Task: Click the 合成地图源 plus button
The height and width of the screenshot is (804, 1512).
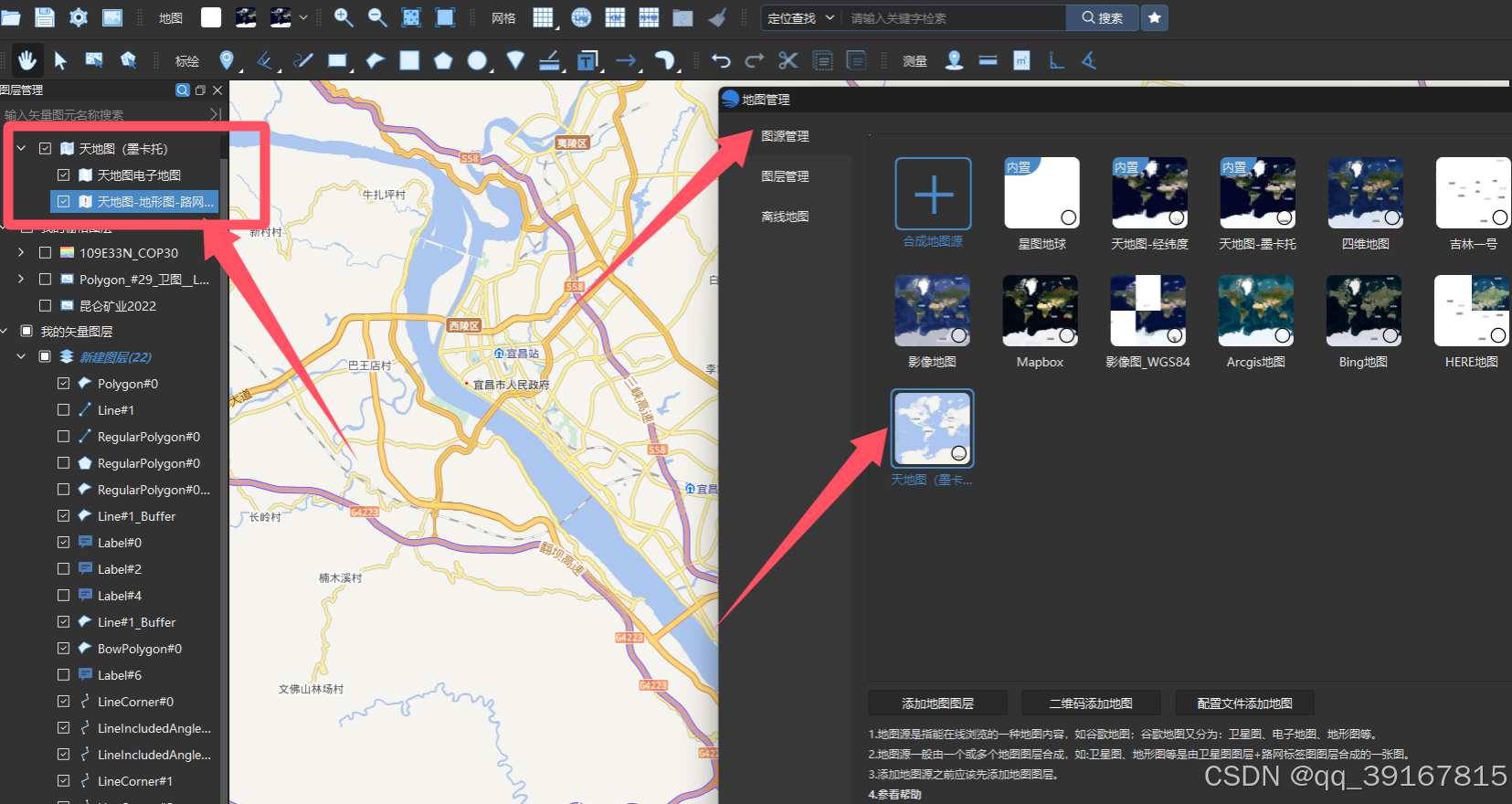Action: [x=933, y=194]
